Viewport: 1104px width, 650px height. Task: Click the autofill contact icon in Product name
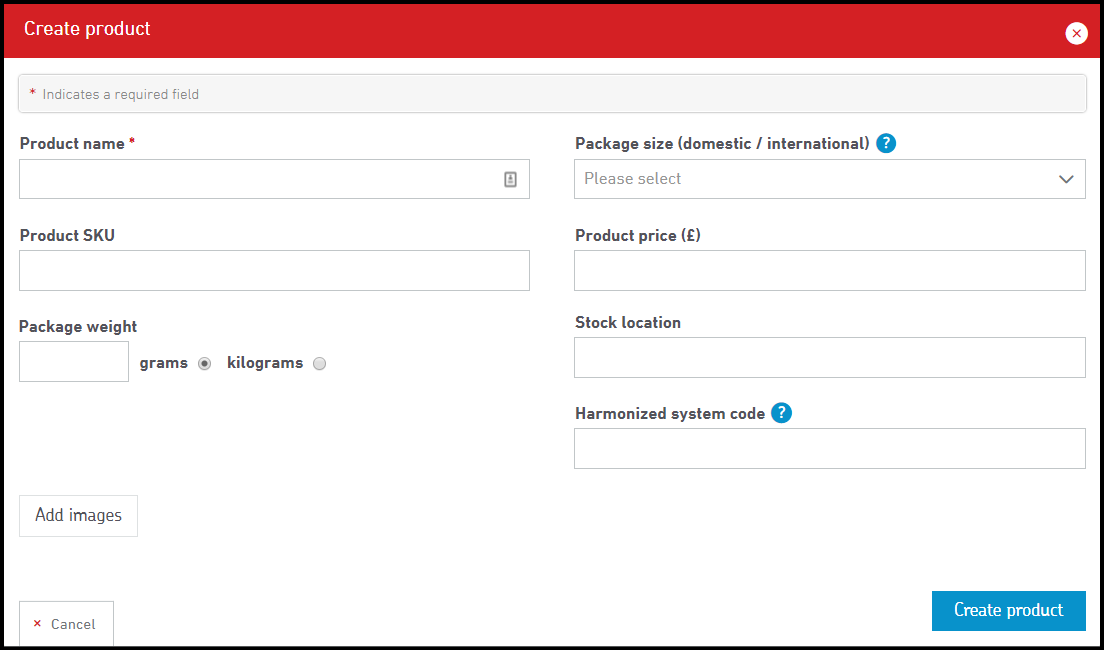click(510, 180)
